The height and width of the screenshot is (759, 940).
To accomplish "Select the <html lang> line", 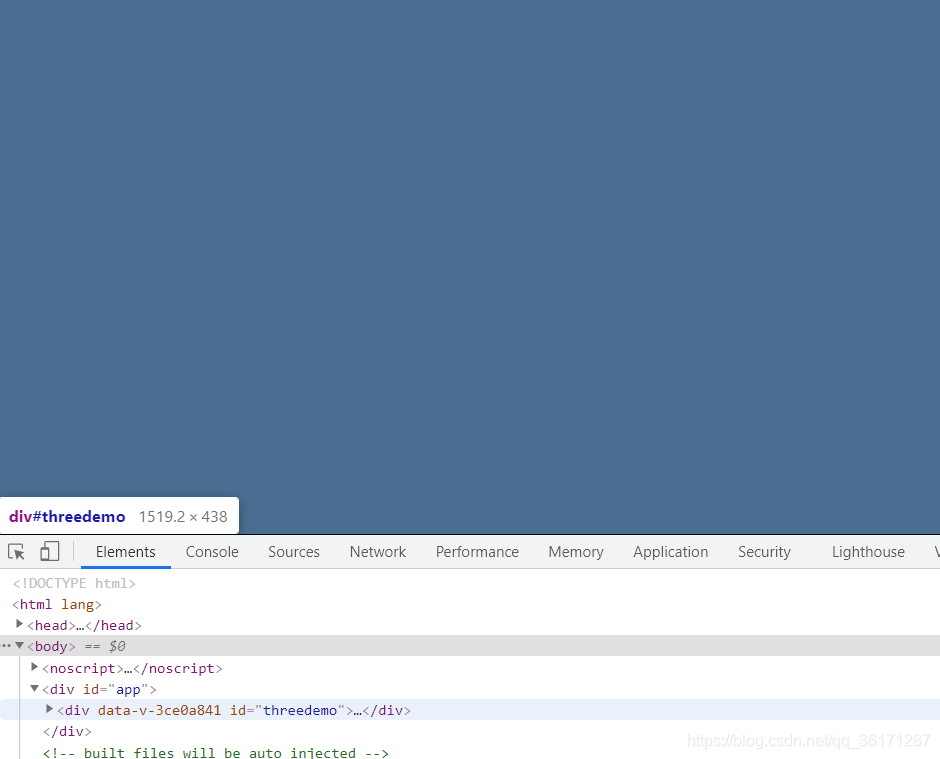I will coord(57,604).
